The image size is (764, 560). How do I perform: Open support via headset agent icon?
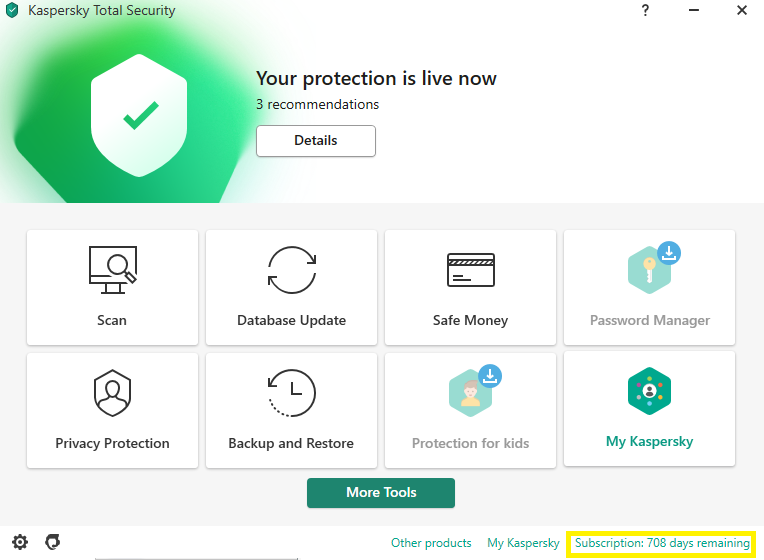(53, 541)
